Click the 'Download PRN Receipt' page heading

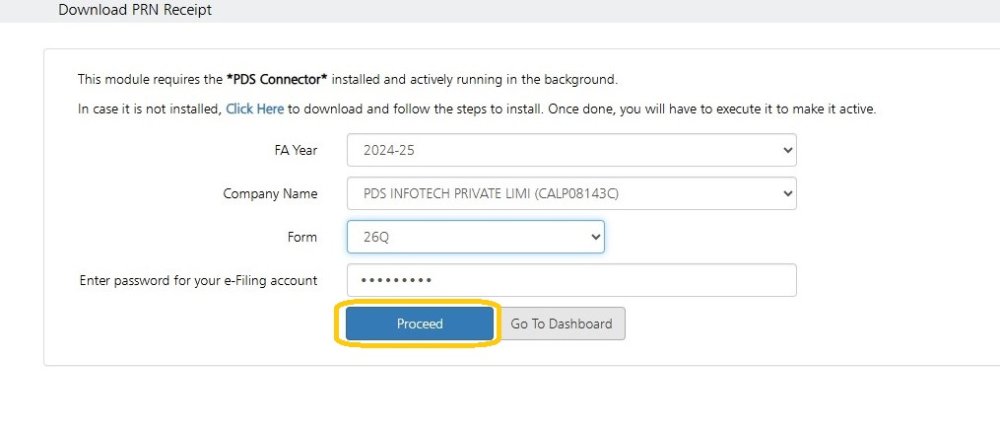pos(135,10)
